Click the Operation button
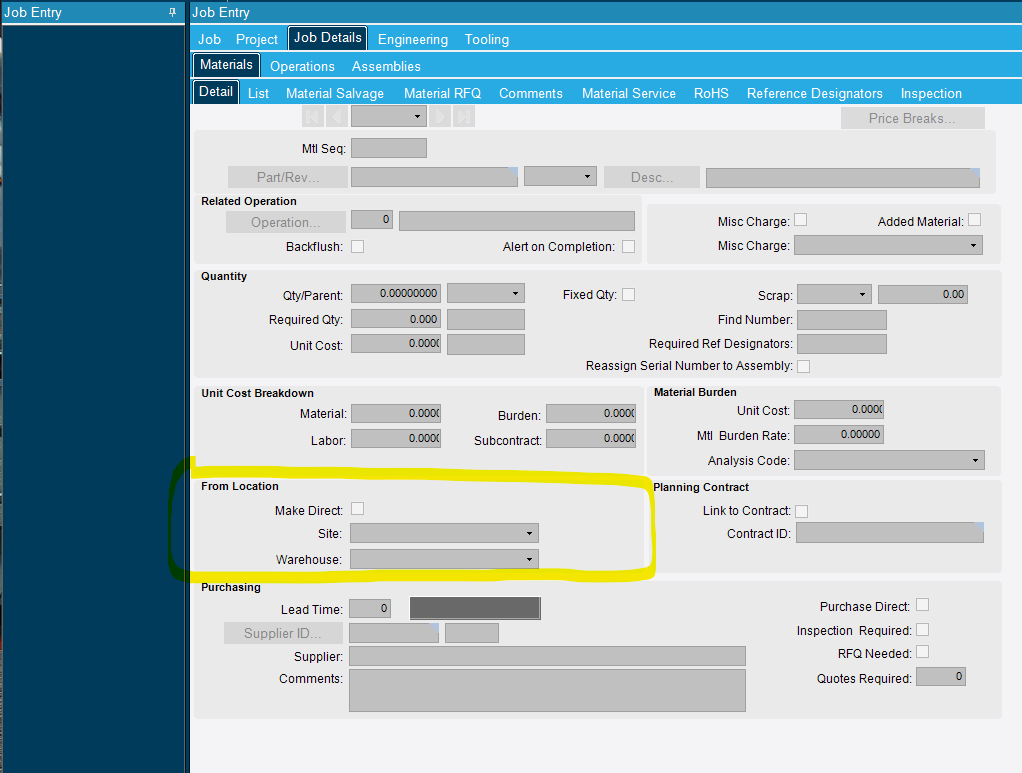The width and height of the screenshot is (1022, 773). 285,222
